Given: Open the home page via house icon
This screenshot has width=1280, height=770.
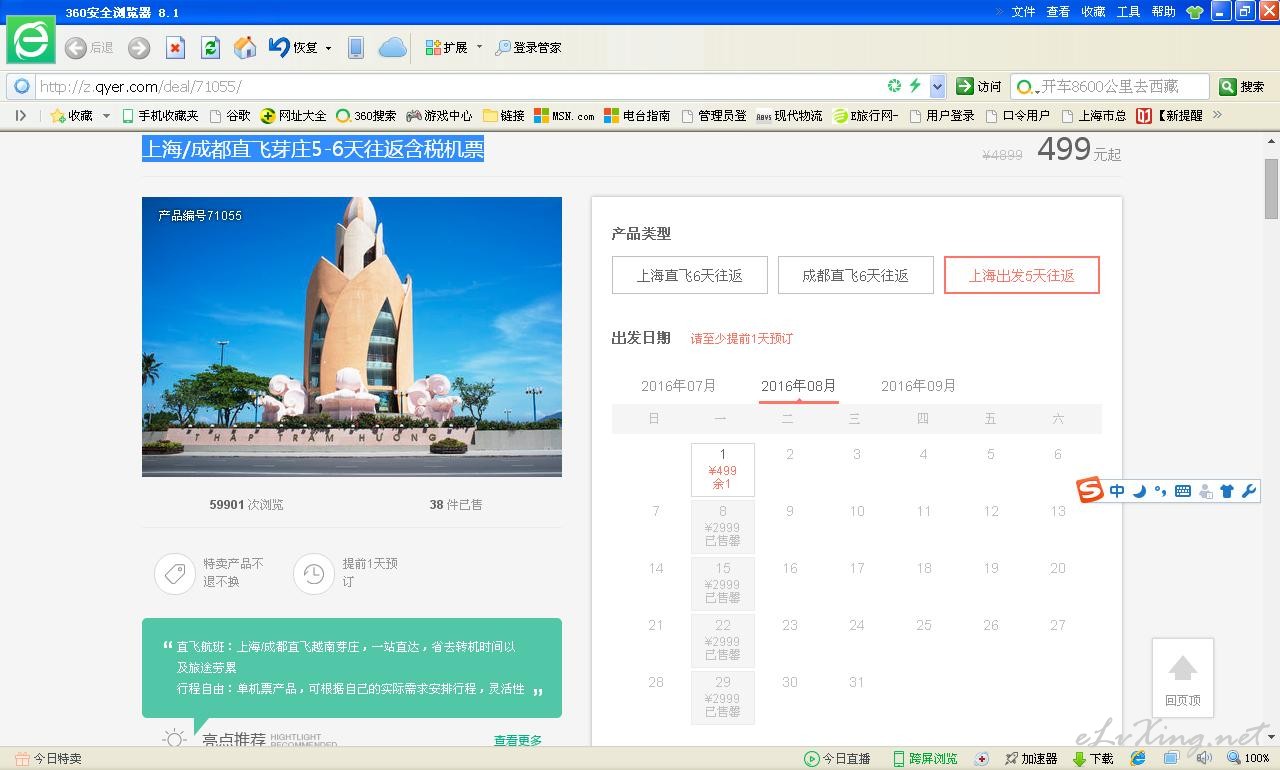Looking at the screenshot, I should click(x=245, y=47).
